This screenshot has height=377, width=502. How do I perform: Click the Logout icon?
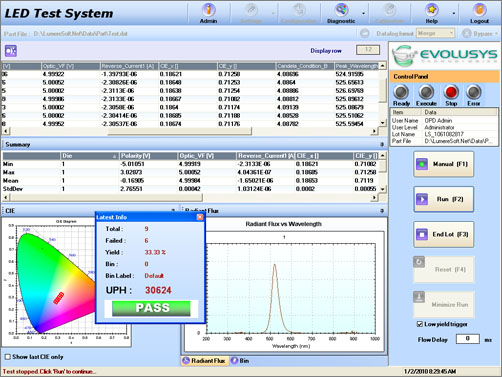click(479, 10)
